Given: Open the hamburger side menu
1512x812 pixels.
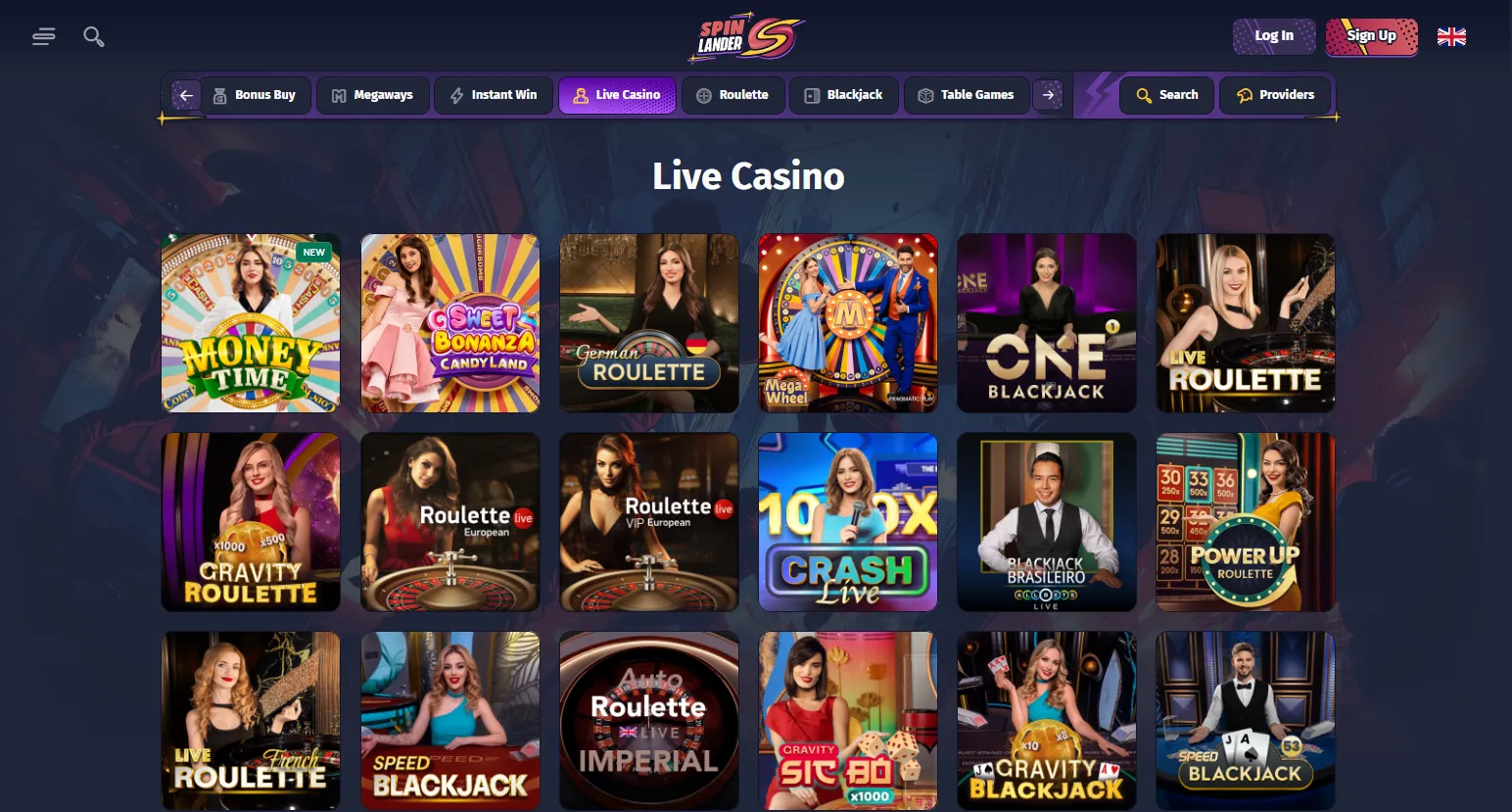Looking at the screenshot, I should pyautogui.click(x=43, y=37).
